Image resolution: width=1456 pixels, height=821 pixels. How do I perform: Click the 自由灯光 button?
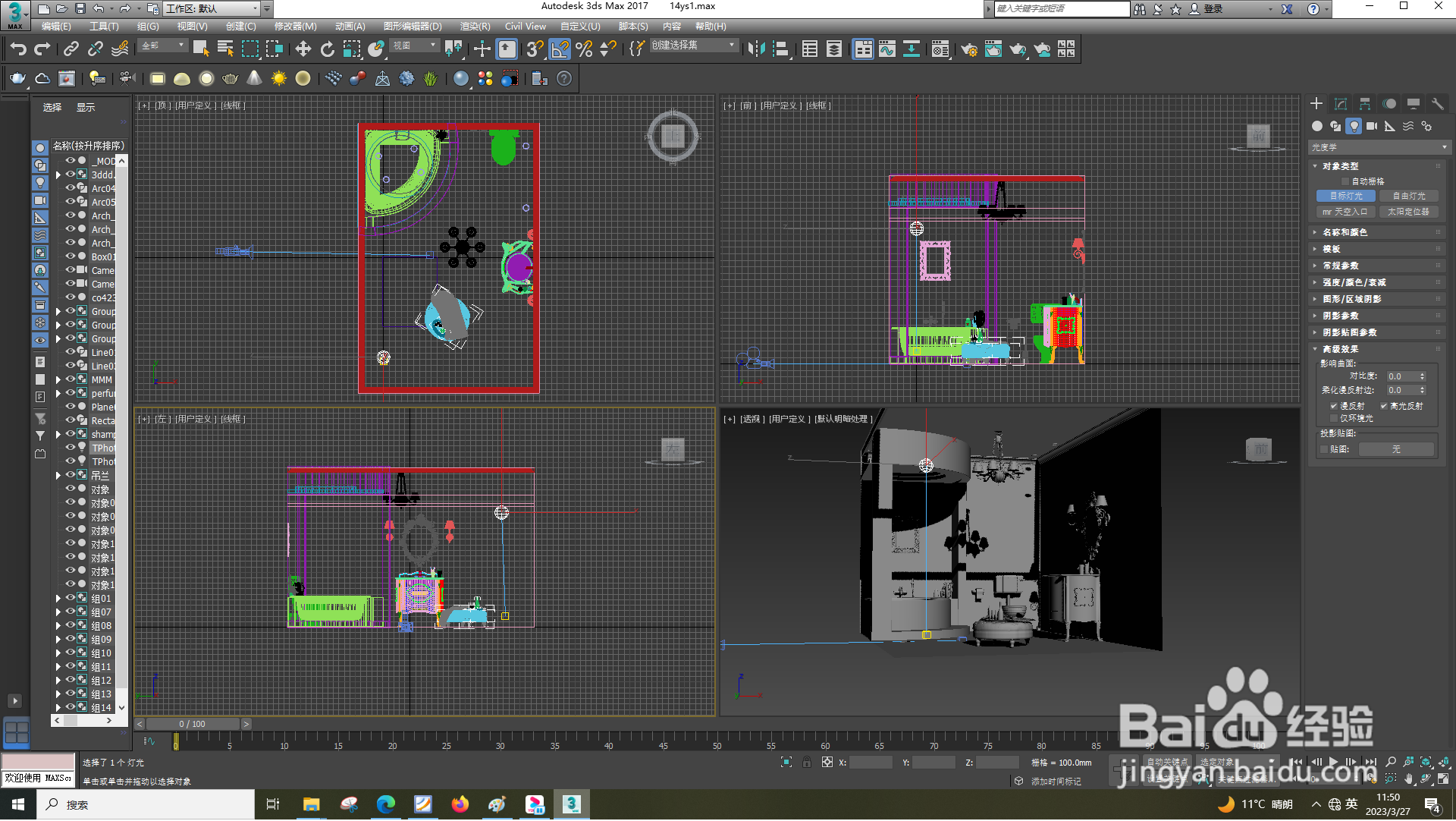(x=1408, y=196)
